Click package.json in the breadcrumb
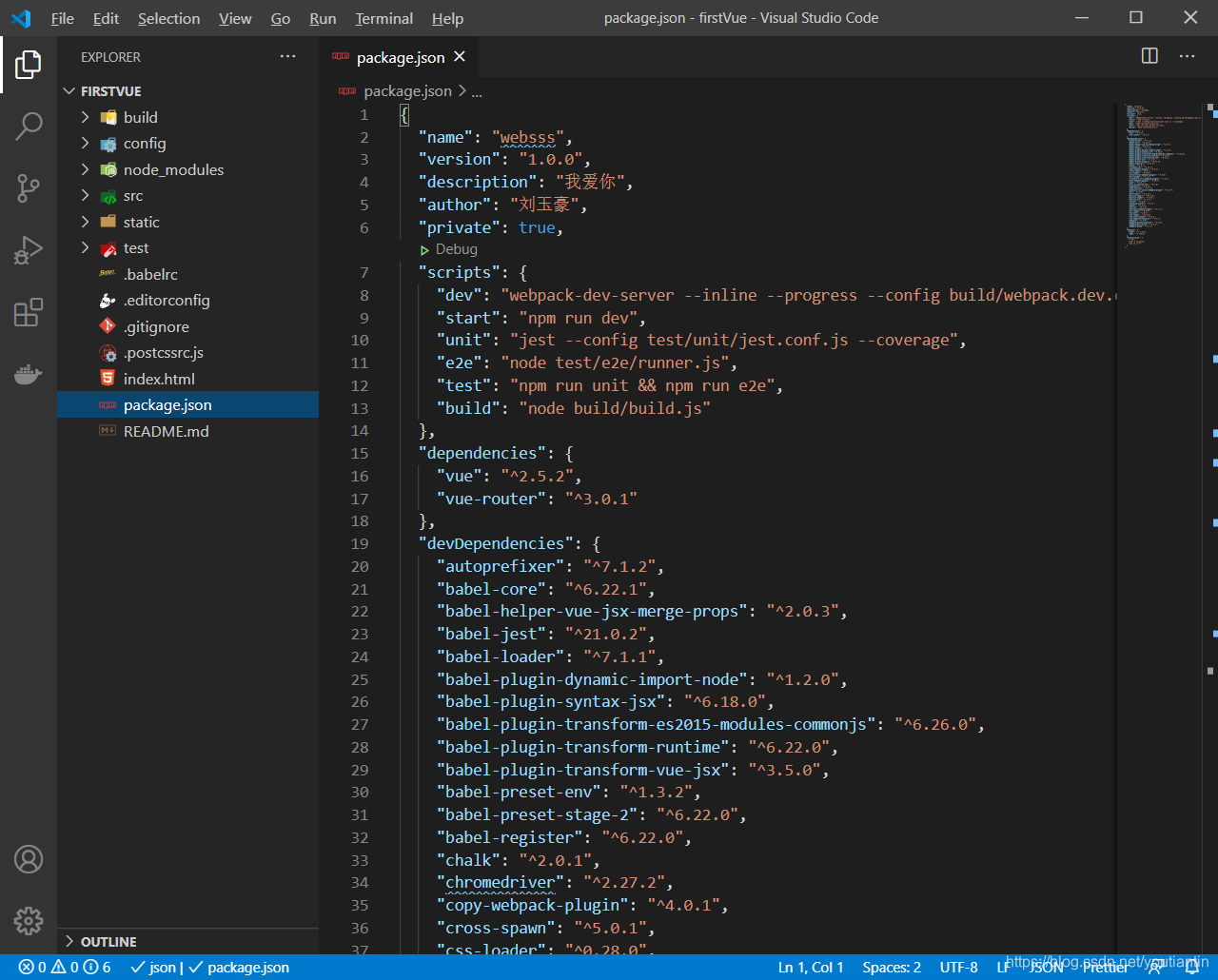The width and height of the screenshot is (1218, 980). point(407,91)
